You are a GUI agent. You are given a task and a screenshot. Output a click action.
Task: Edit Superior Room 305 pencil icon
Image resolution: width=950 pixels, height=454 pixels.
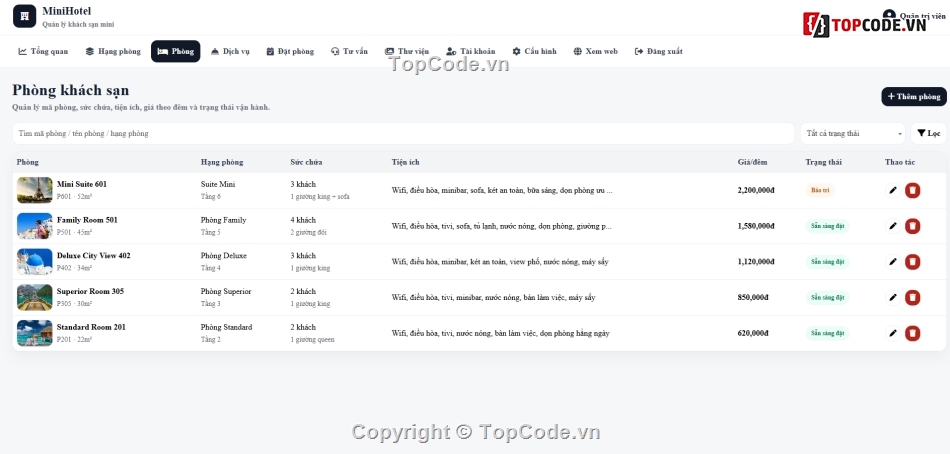tap(892, 298)
